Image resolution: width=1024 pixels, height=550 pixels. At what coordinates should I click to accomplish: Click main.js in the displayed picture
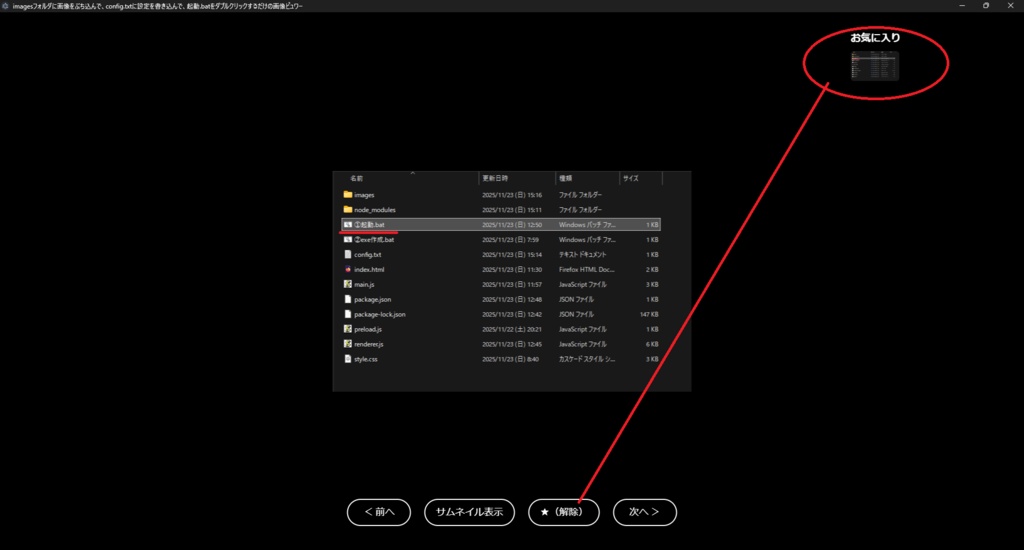coord(364,285)
